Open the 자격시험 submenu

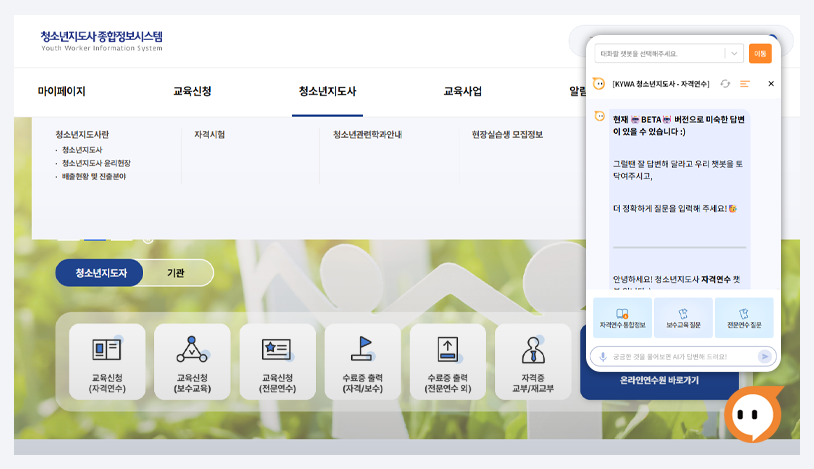click(210, 135)
